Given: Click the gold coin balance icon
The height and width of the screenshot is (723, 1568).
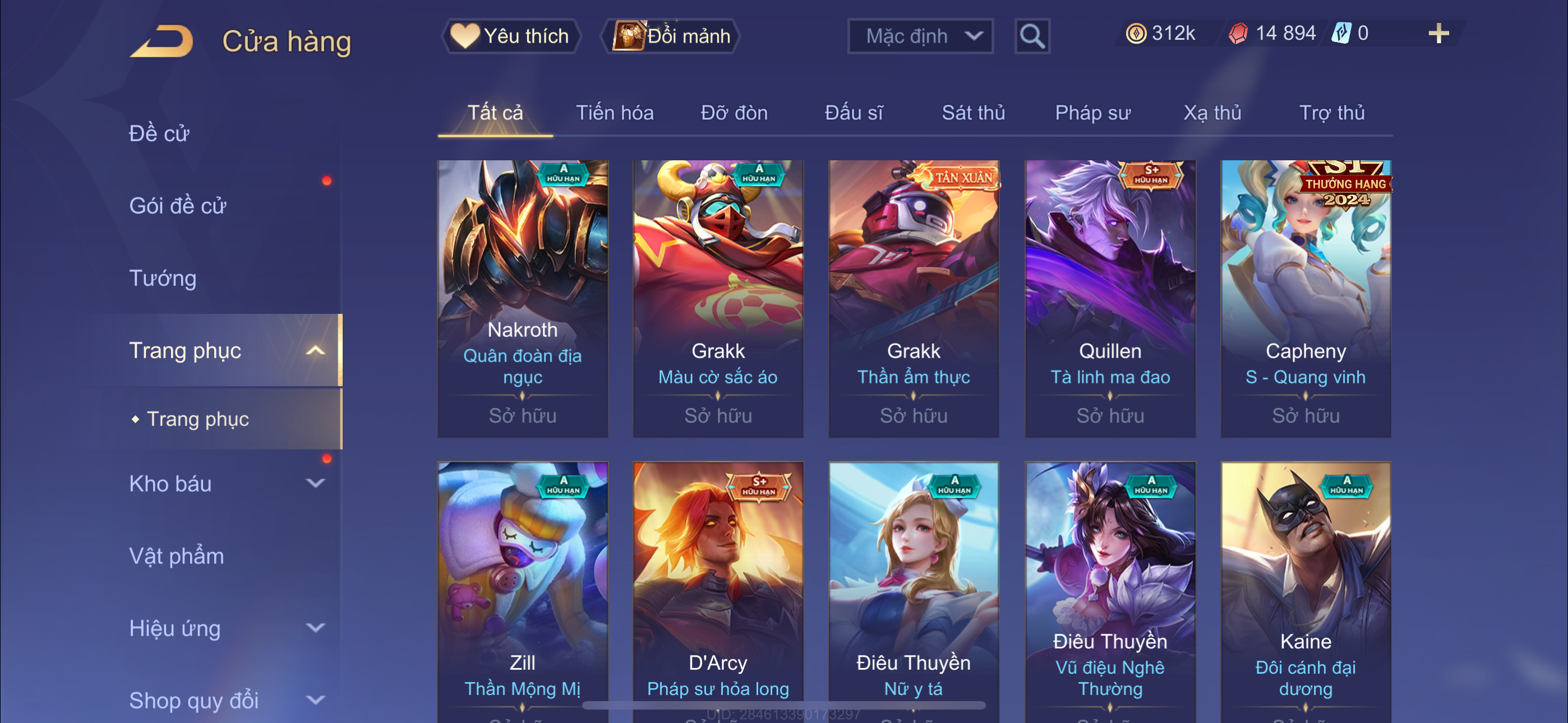Looking at the screenshot, I should point(1136,34).
